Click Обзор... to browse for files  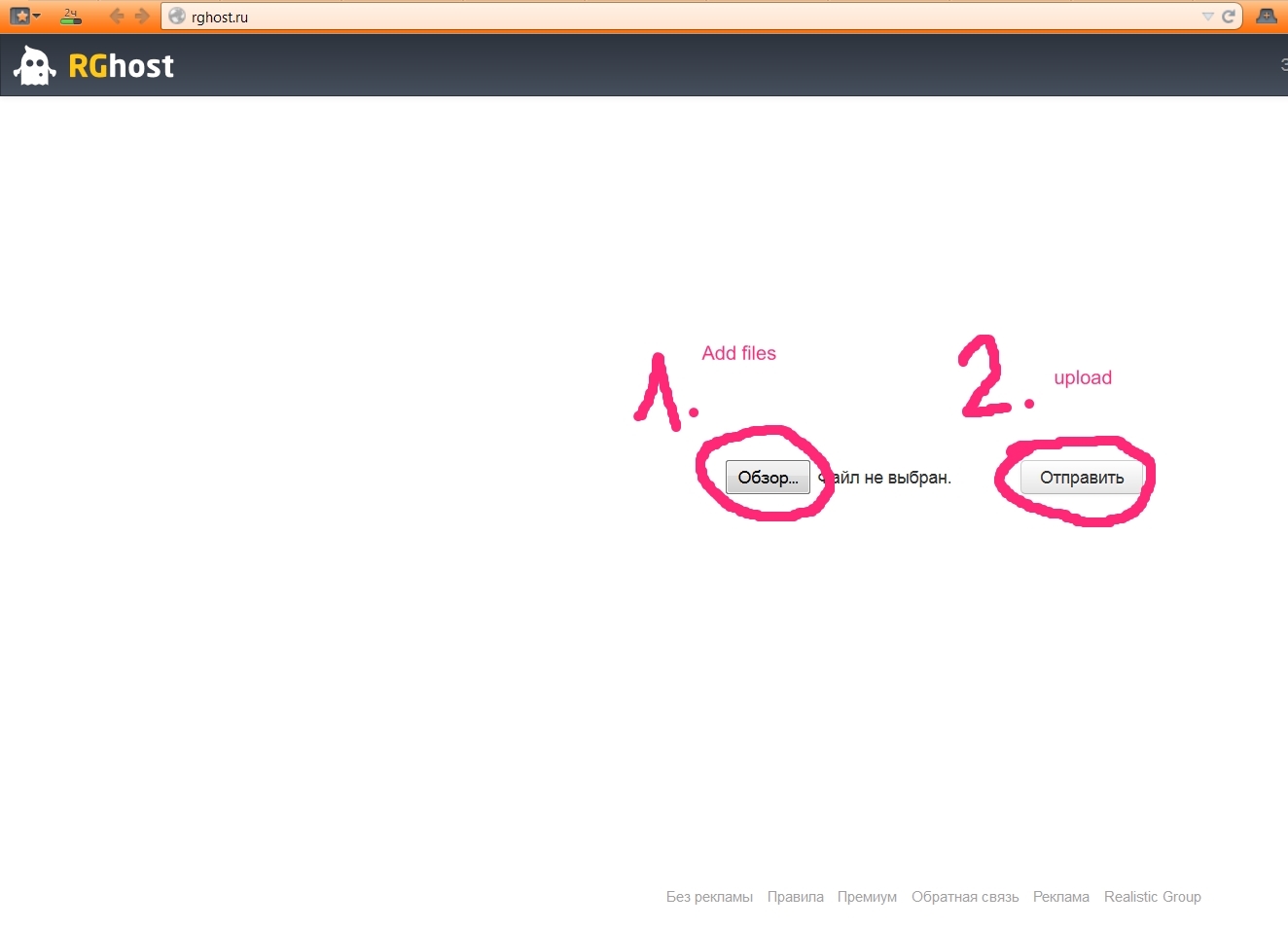768,478
